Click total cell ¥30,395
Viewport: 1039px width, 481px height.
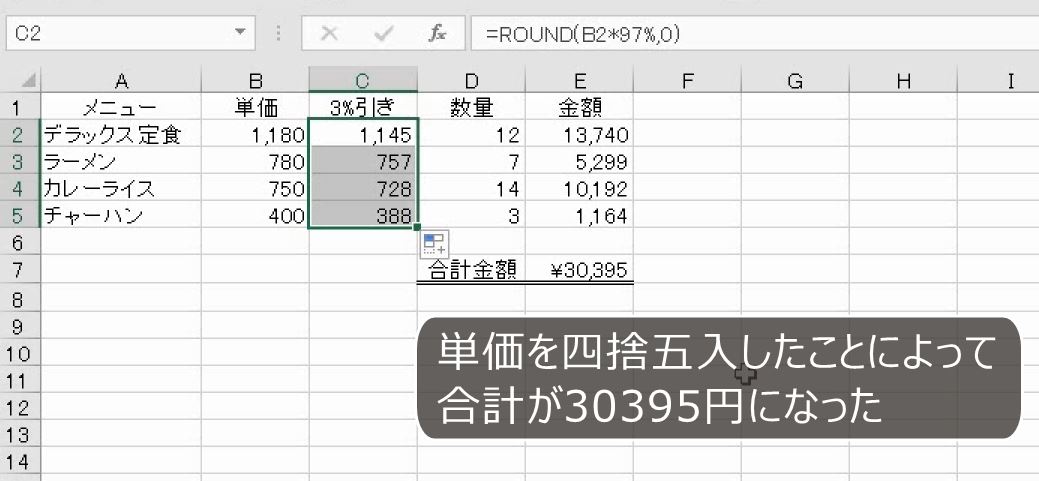point(579,270)
